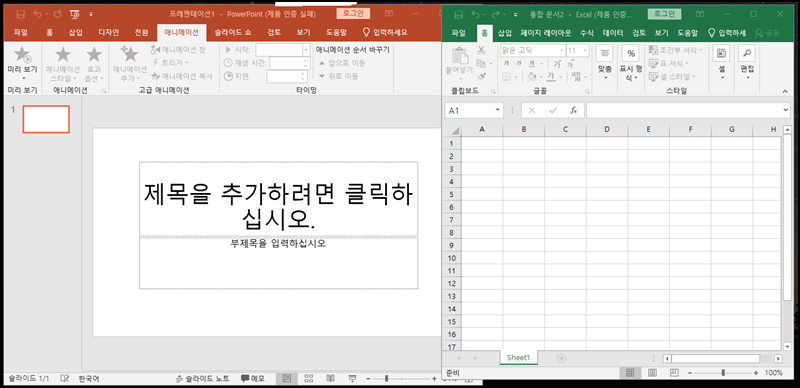Click the fx insert function icon
This screenshot has width=800, height=388.
click(573, 110)
